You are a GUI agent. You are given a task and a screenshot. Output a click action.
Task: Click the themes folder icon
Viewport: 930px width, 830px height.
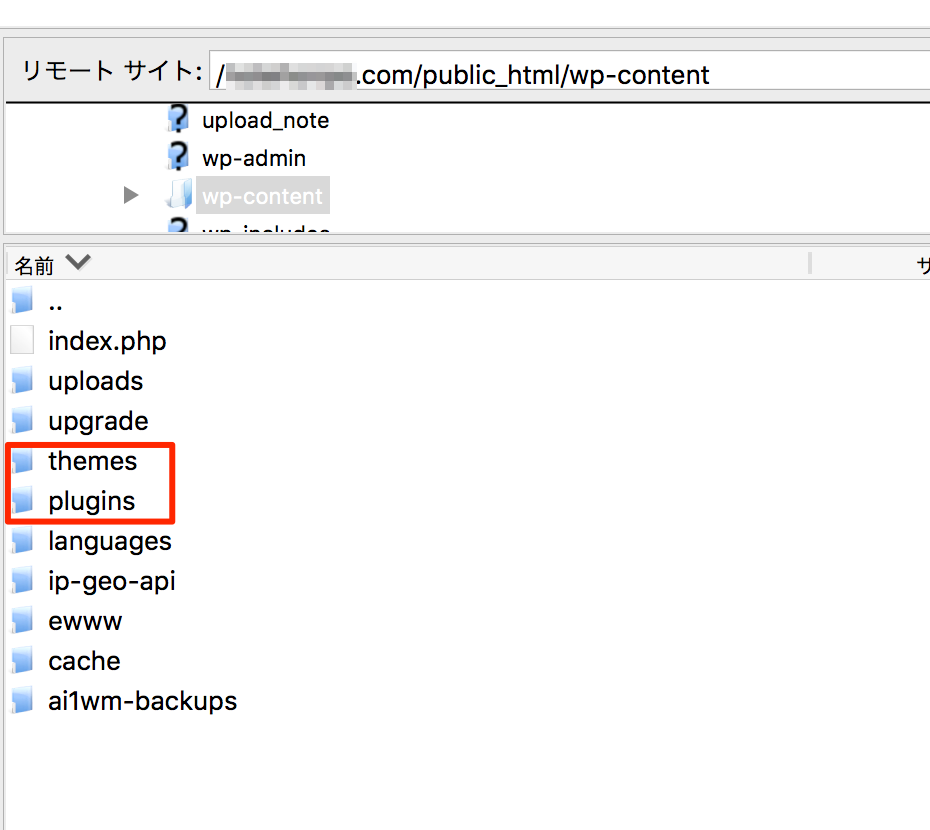click(x=23, y=461)
